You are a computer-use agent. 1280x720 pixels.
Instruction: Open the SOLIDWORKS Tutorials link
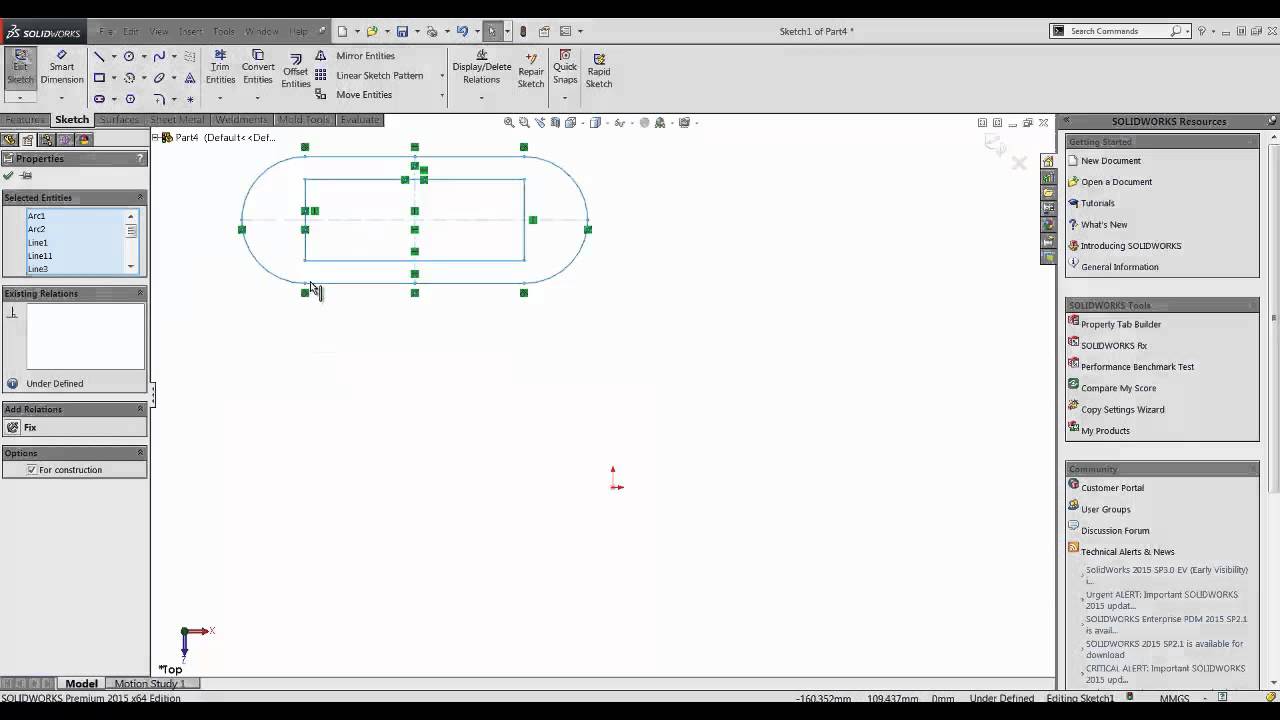click(x=1097, y=202)
